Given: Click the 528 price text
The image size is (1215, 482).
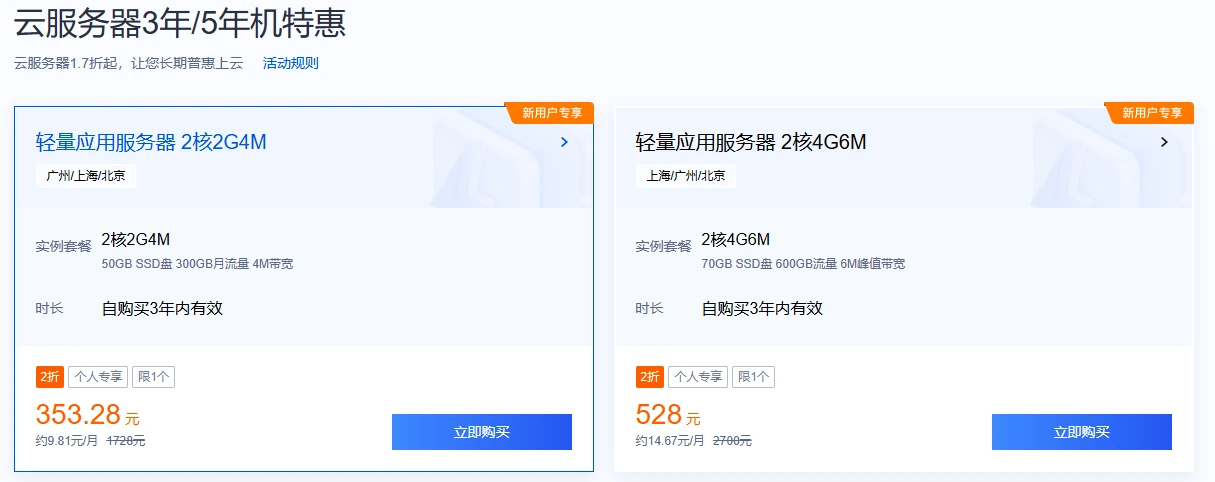Looking at the screenshot, I should coord(659,414).
